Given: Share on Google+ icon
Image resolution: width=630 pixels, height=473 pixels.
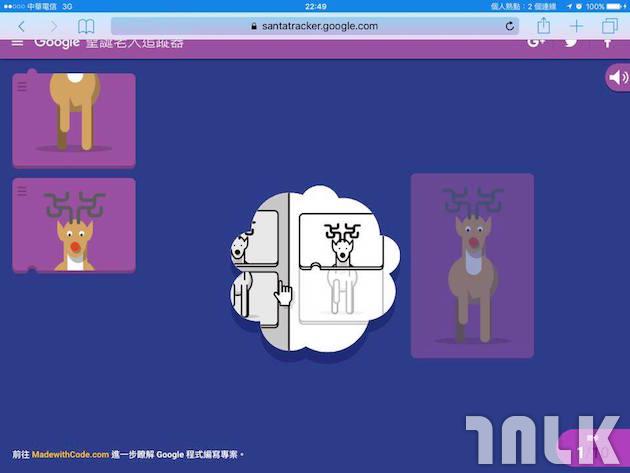Looking at the screenshot, I should [536, 42].
